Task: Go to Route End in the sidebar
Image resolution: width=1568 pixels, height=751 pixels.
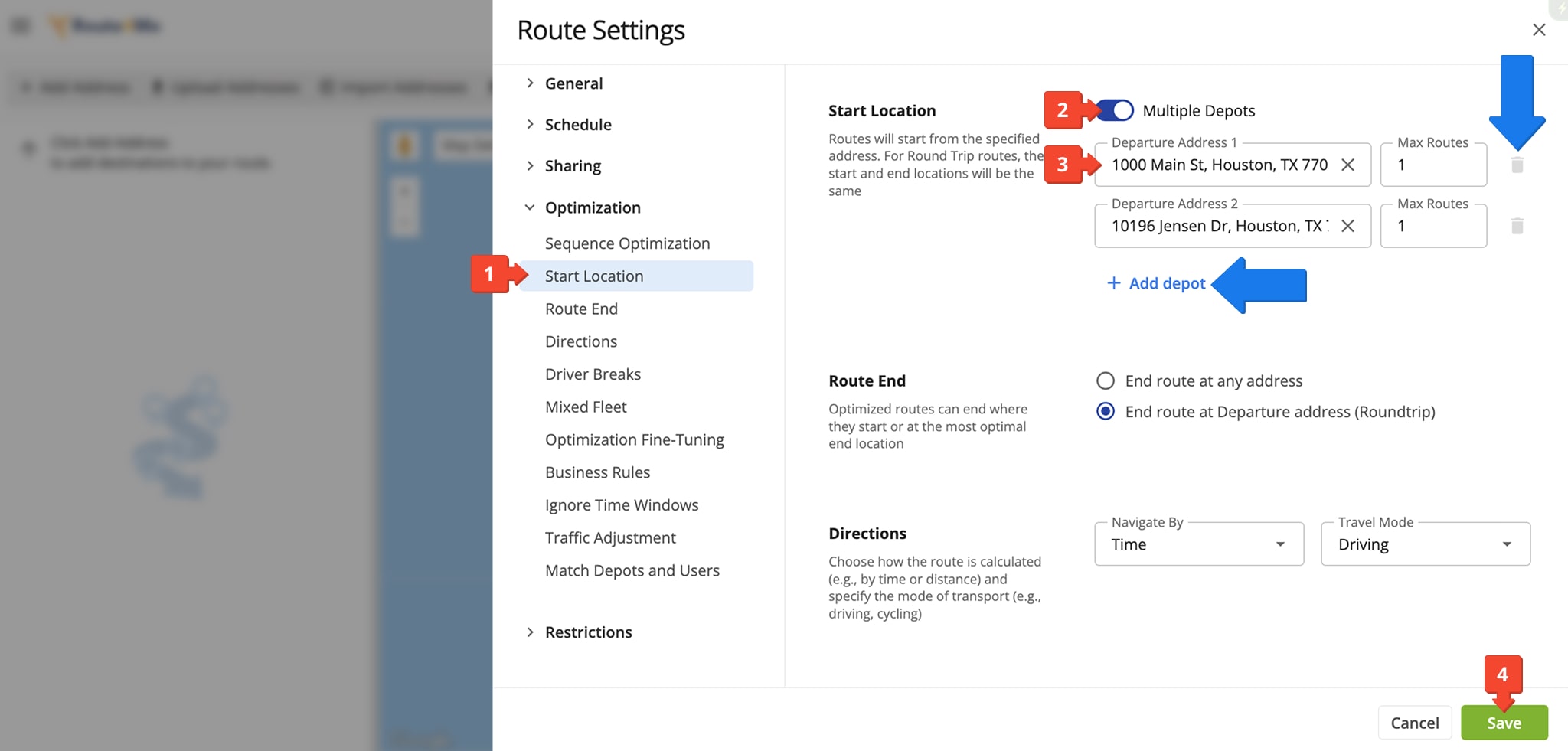Action: (581, 309)
